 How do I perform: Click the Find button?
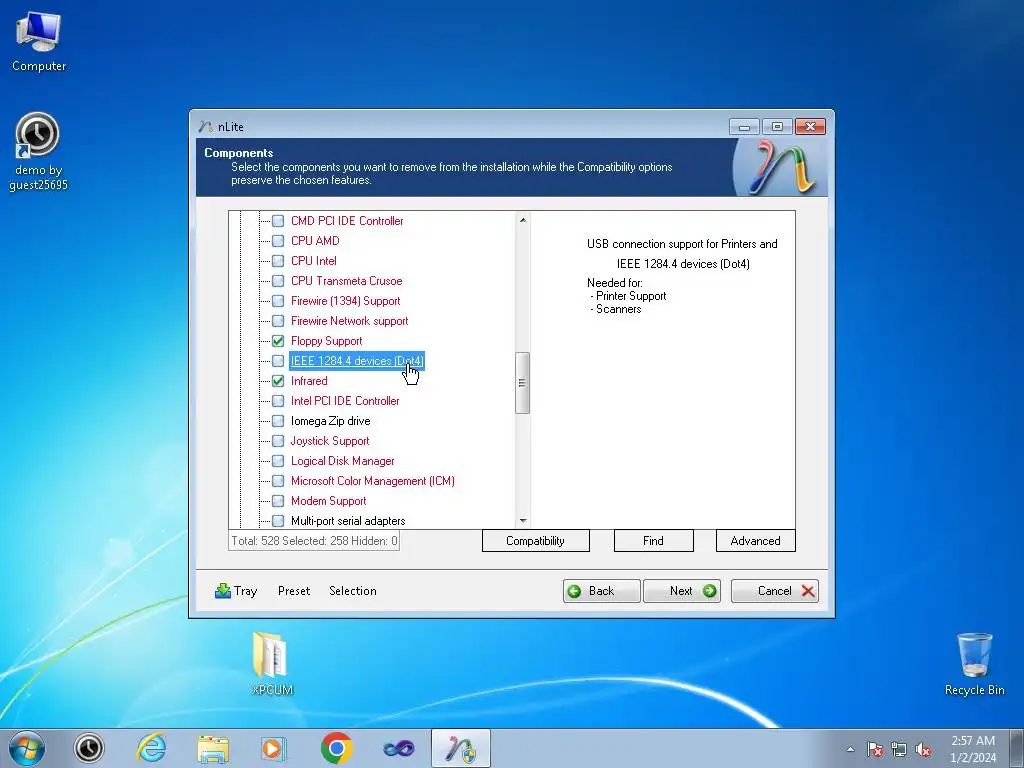(653, 541)
